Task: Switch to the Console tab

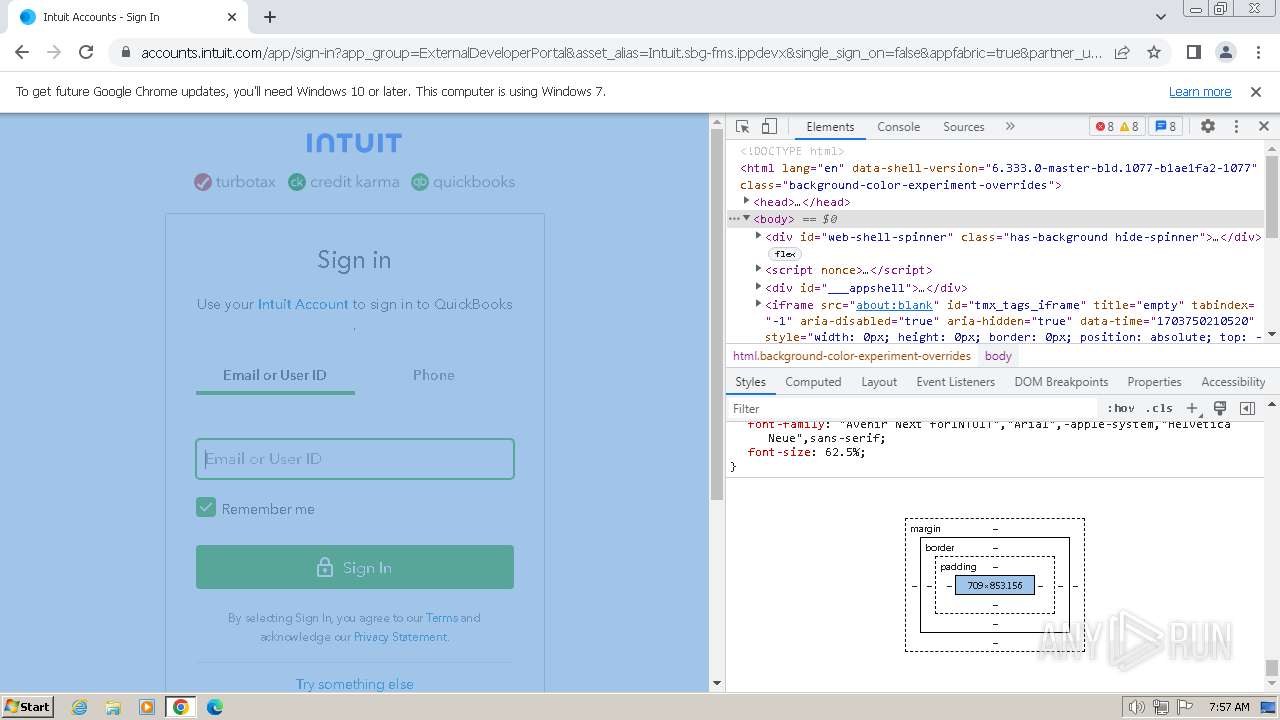Action: [898, 127]
